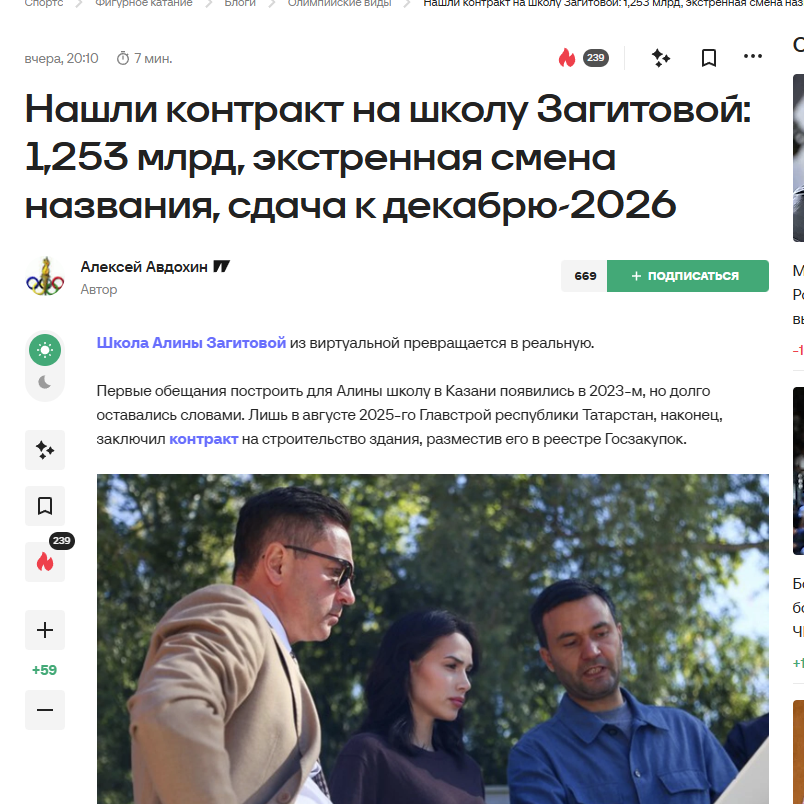The image size is (804, 804).
Task: Click sparkle icon in left sidebar
Action: [x=45, y=450]
